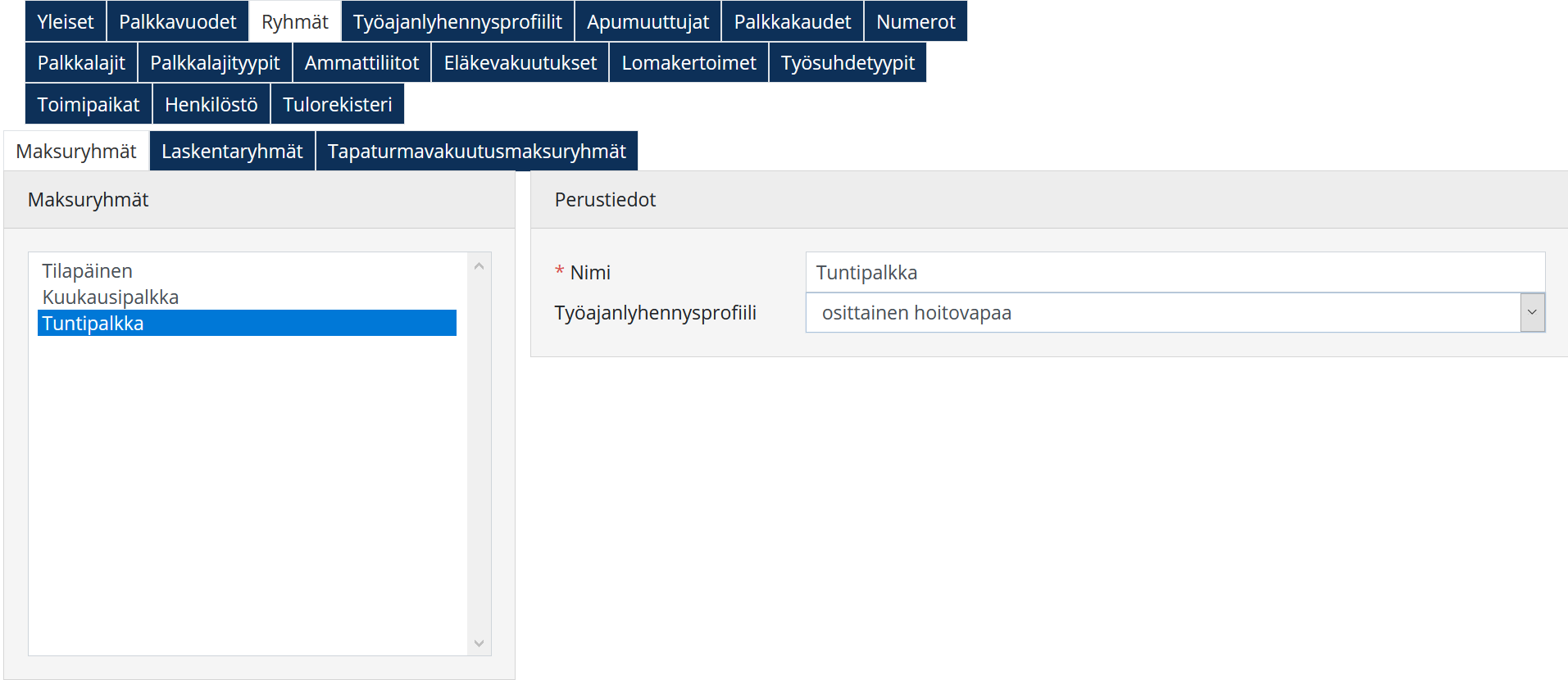Image resolution: width=1568 pixels, height=680 pixels.
Task: Open the Numerot tab
Action: coord(916,21)
